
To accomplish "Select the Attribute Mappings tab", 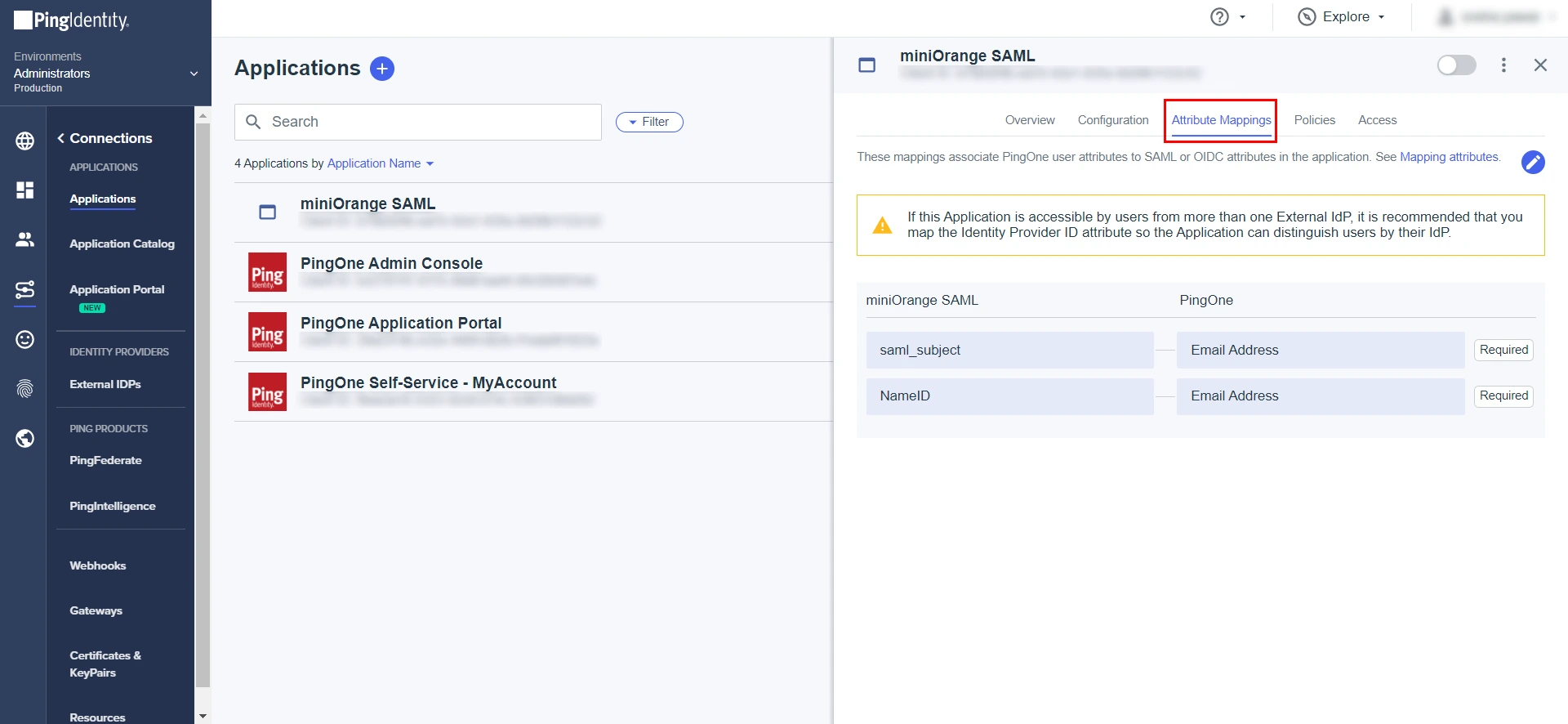I will pos(1221,120).
